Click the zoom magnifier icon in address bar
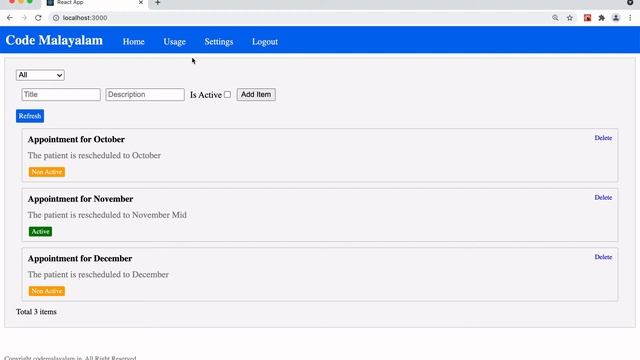This screenshot has width=640, height=360. click(555, 18)
